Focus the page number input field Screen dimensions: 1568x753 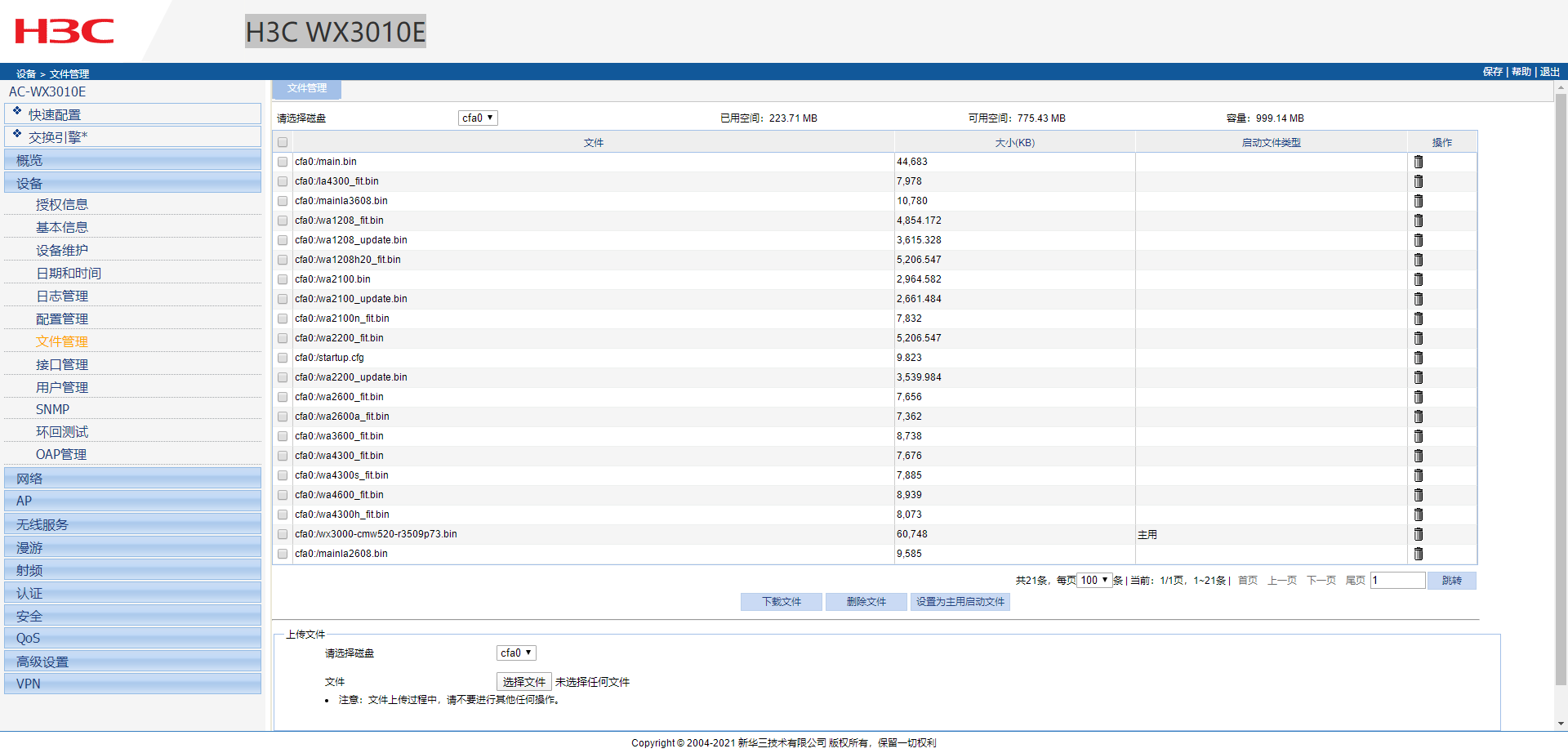pyautogui.click(x=1398, y=580)
